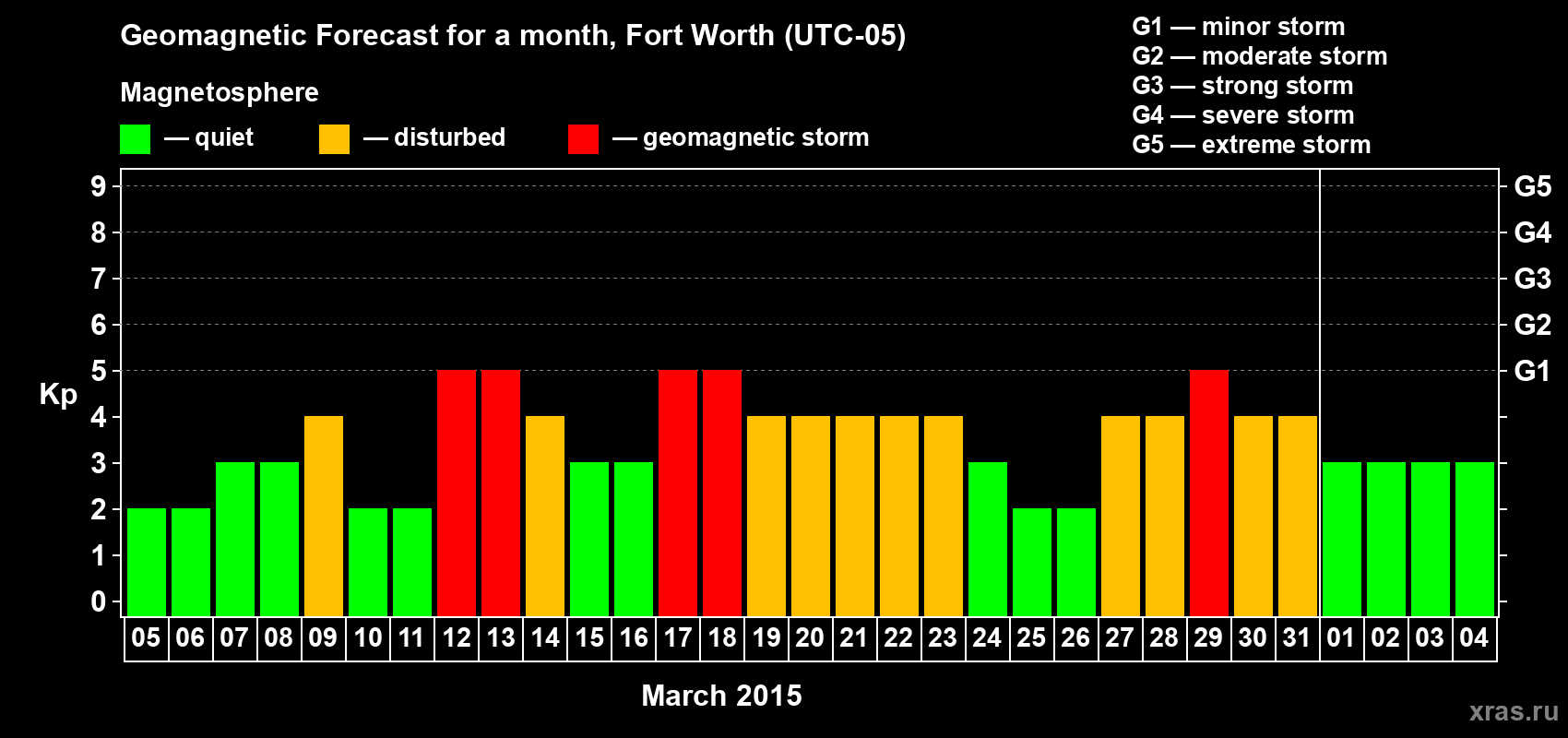
Task: Click the green quiet legend swatch
Action: 135,139
